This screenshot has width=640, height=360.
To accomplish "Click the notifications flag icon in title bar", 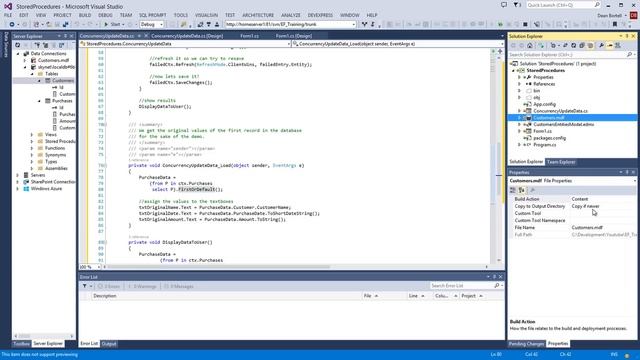I will (x=517, y=5).
